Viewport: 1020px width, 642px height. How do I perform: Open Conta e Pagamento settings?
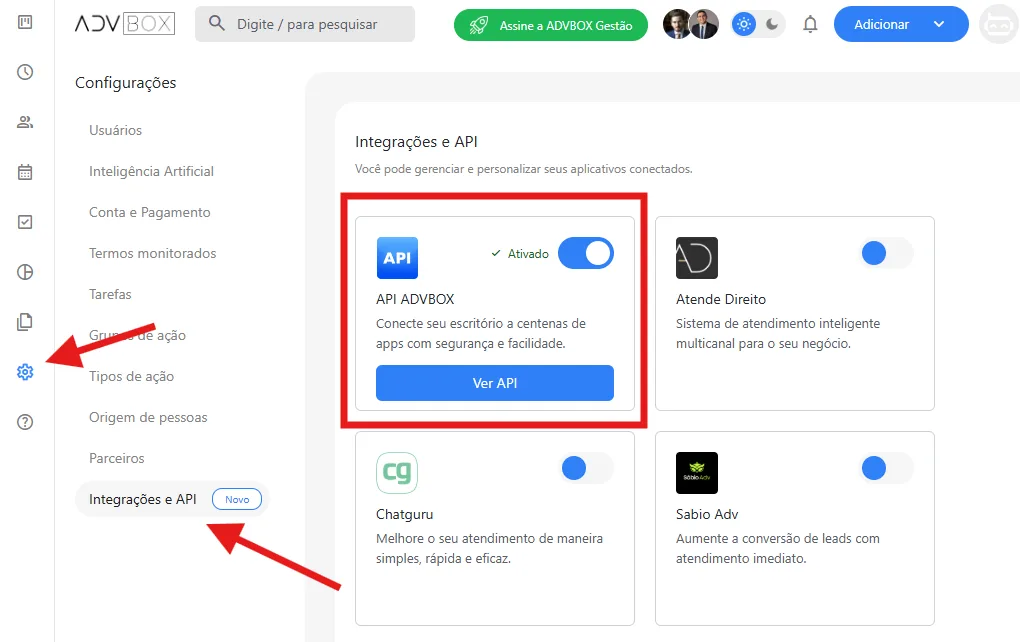(150, 212)
